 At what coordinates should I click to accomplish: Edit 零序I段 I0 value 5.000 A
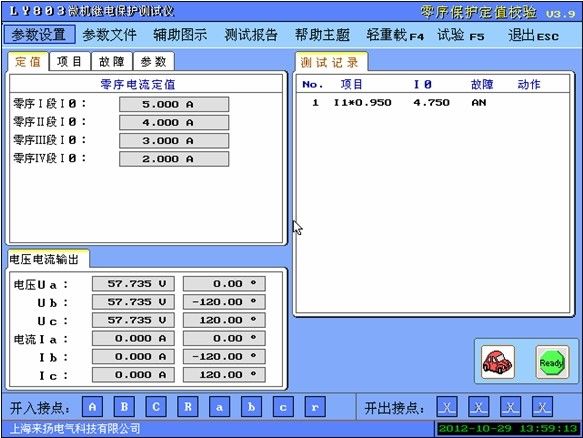pos(174,104)
